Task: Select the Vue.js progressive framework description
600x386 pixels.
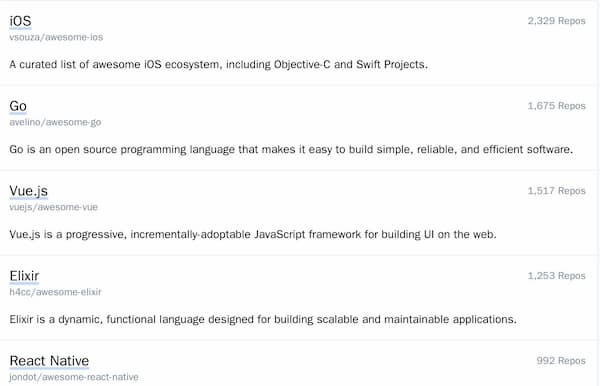Action: (253, 234)
